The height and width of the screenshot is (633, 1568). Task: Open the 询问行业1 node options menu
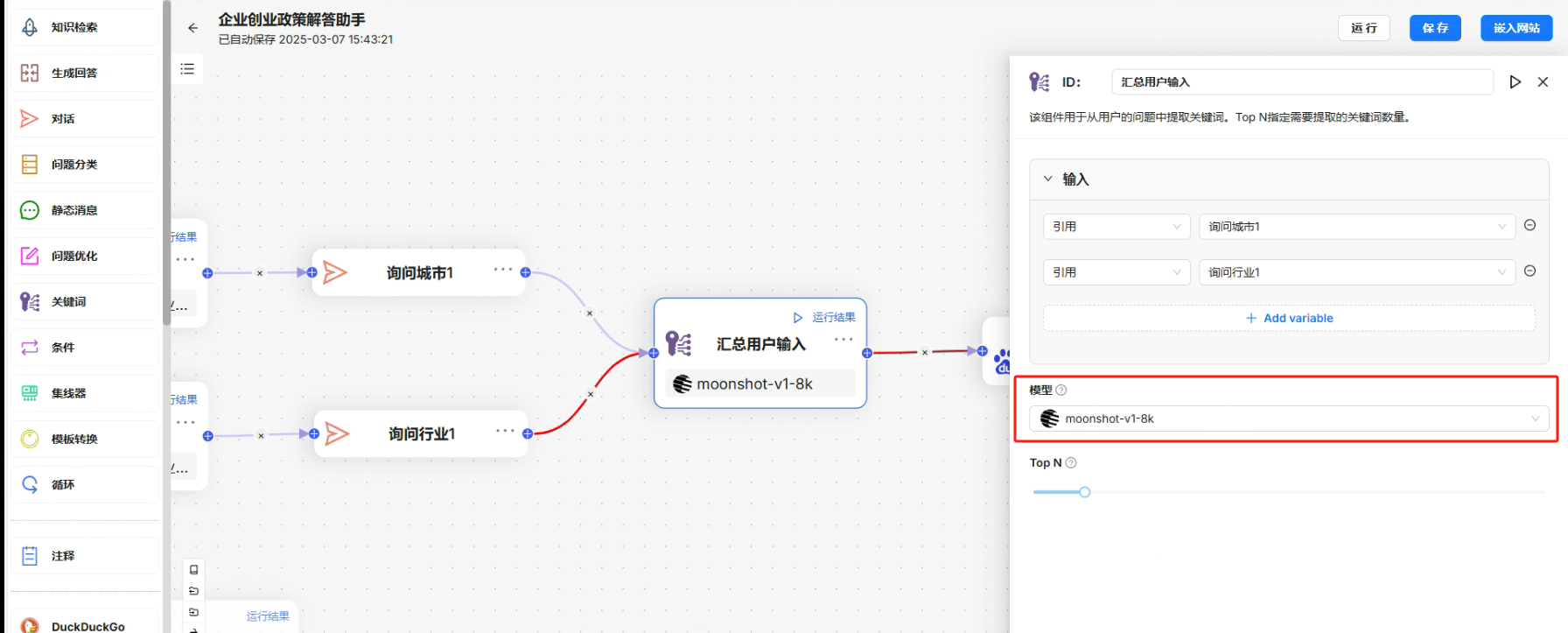505,431
